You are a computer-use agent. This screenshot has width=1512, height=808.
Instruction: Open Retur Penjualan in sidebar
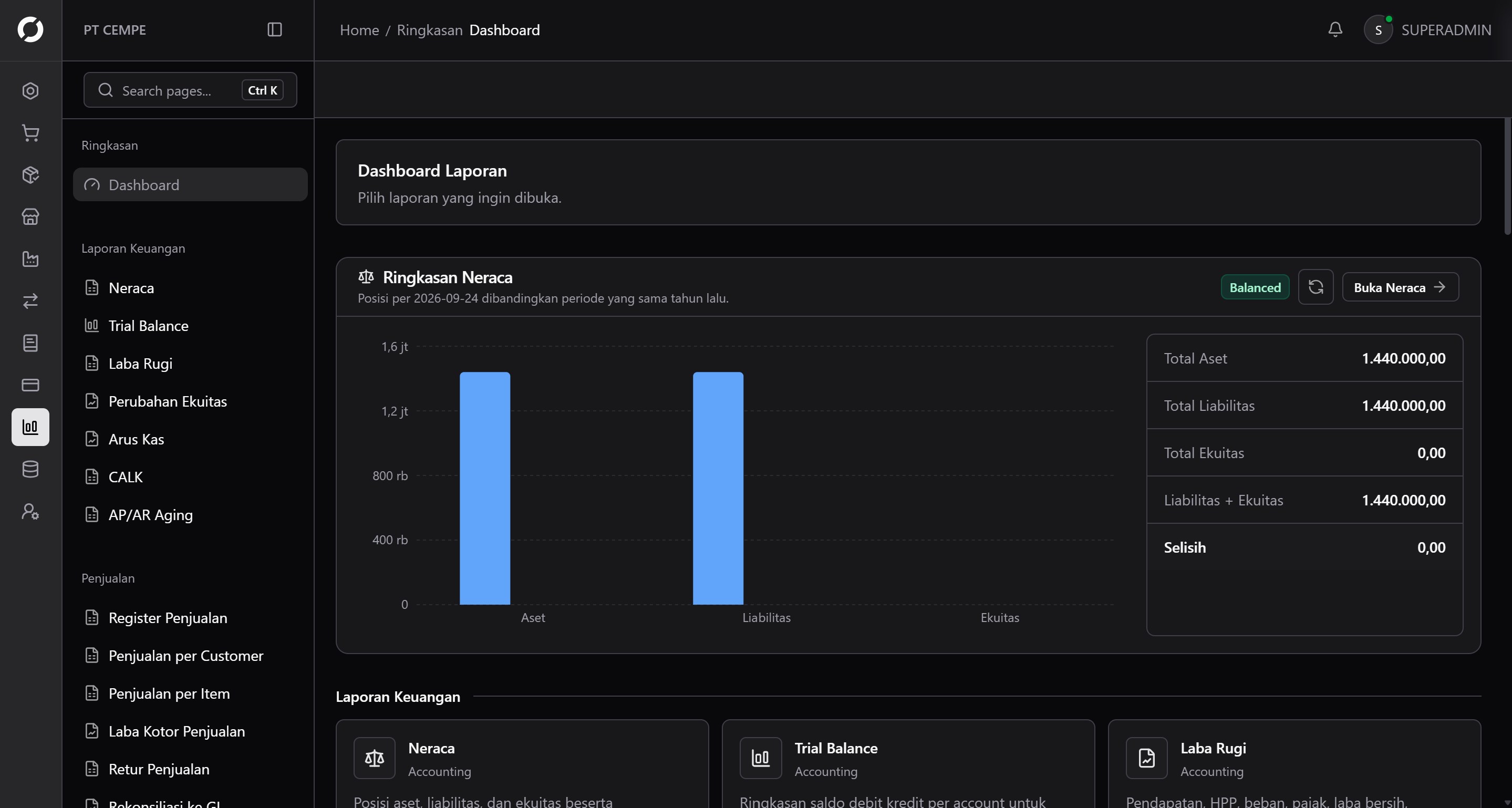pyautogui.click(x=190, y=769)
